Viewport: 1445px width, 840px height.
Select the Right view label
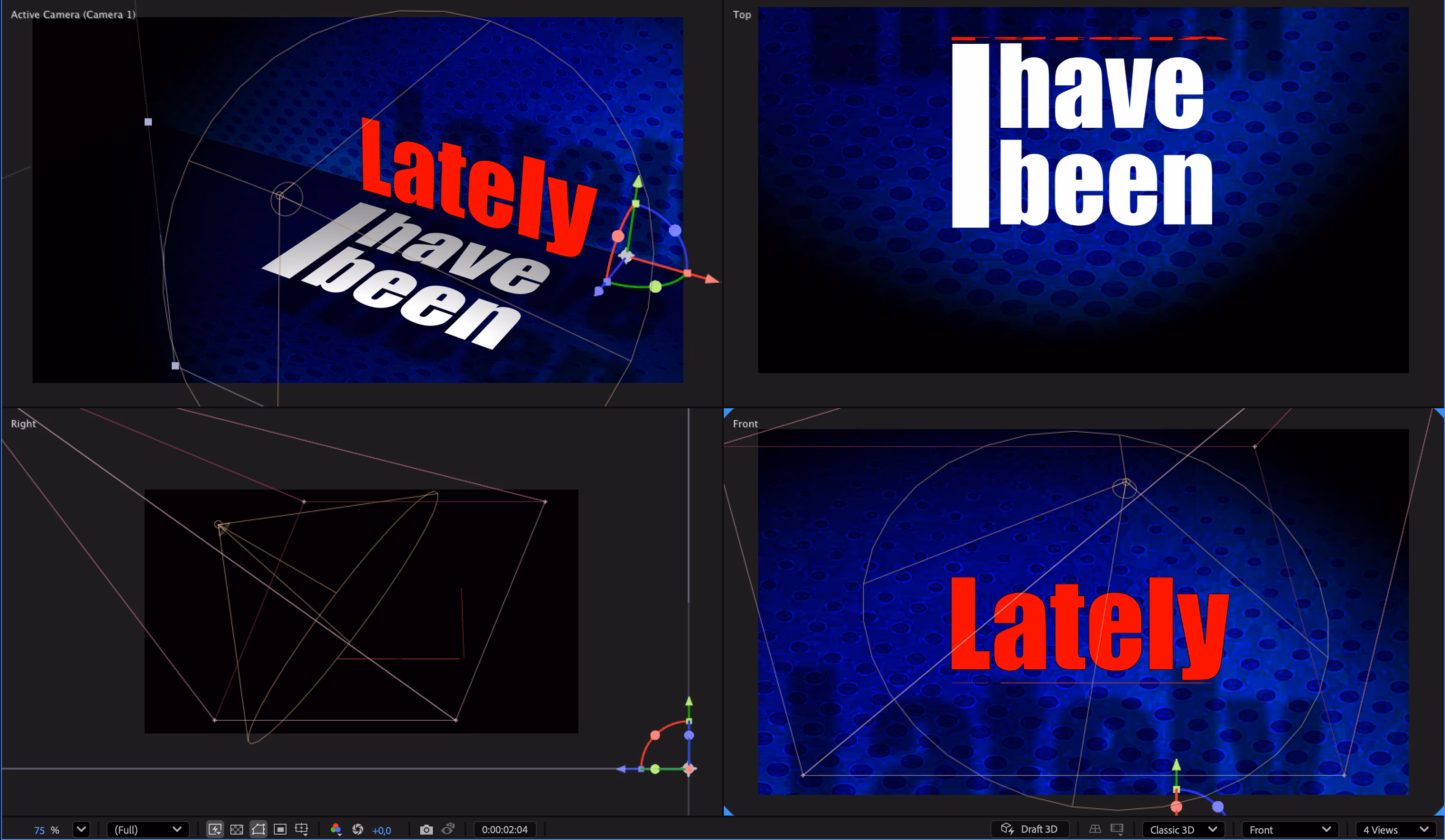[x=23, y=424]
